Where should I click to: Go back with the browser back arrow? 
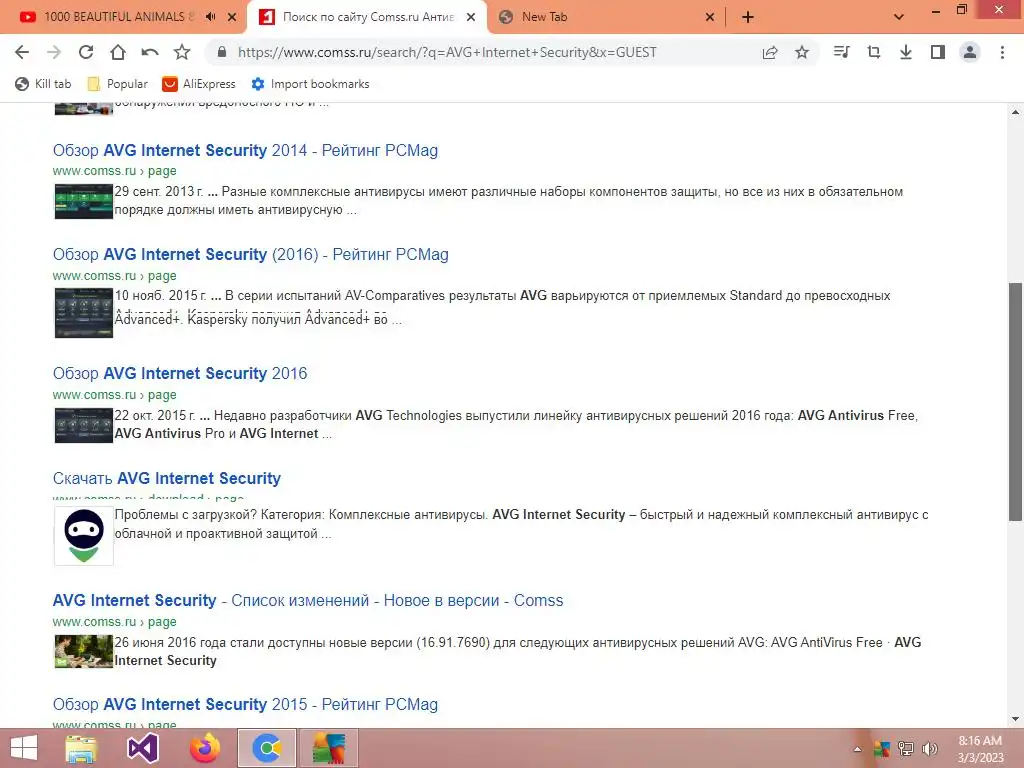[22, 52]
